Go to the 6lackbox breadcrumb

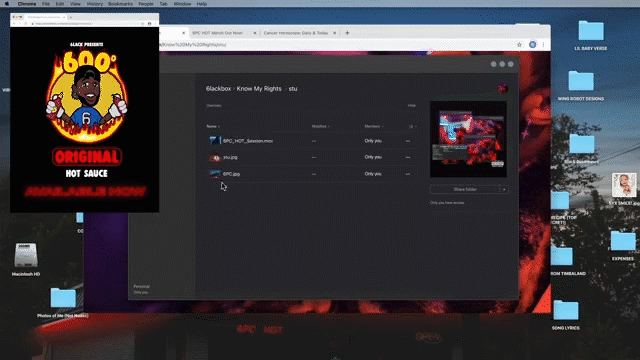(218, 89)
